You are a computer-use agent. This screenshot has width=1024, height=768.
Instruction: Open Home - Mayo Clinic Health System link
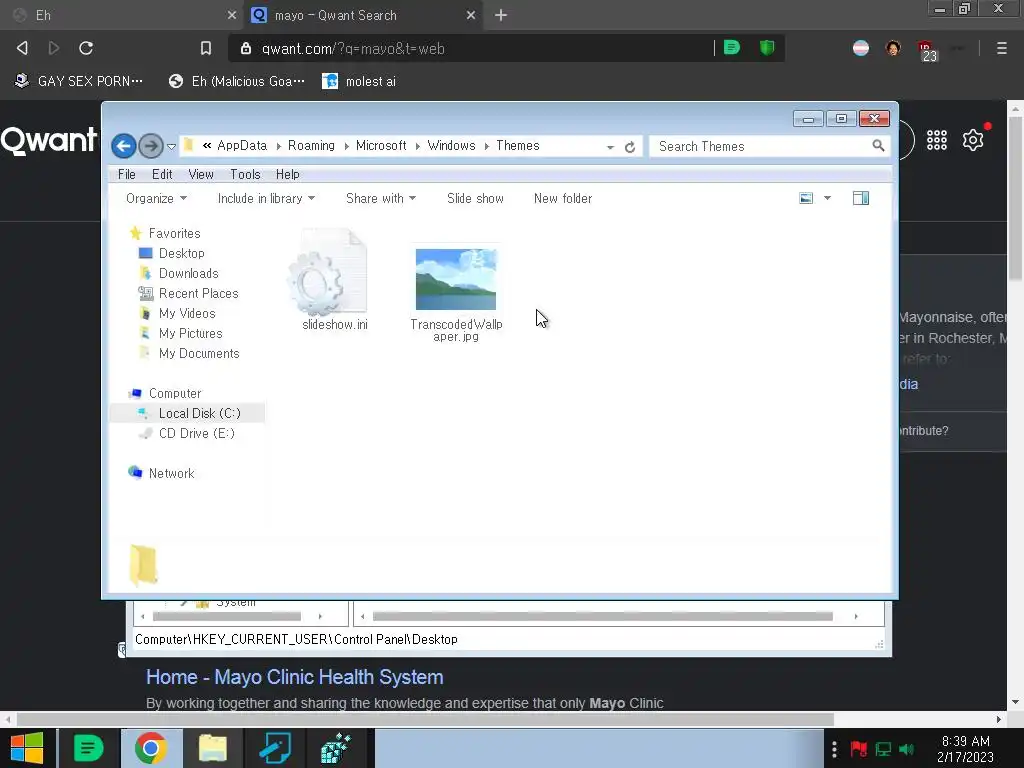point(295,677)
